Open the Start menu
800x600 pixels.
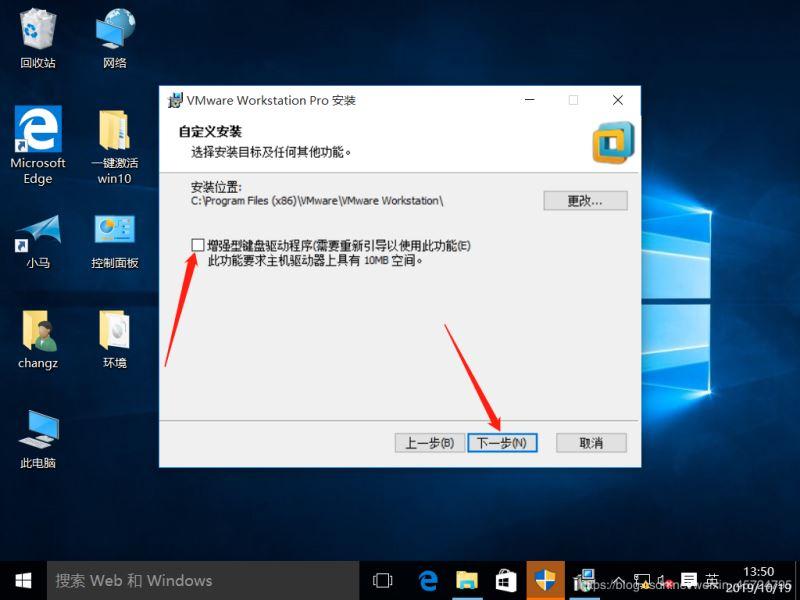tap(22, 578)
